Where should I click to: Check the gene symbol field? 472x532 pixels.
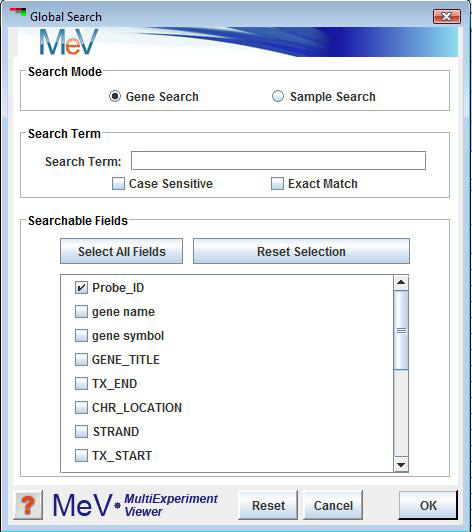pyautogui.click(x=81, y=336)
